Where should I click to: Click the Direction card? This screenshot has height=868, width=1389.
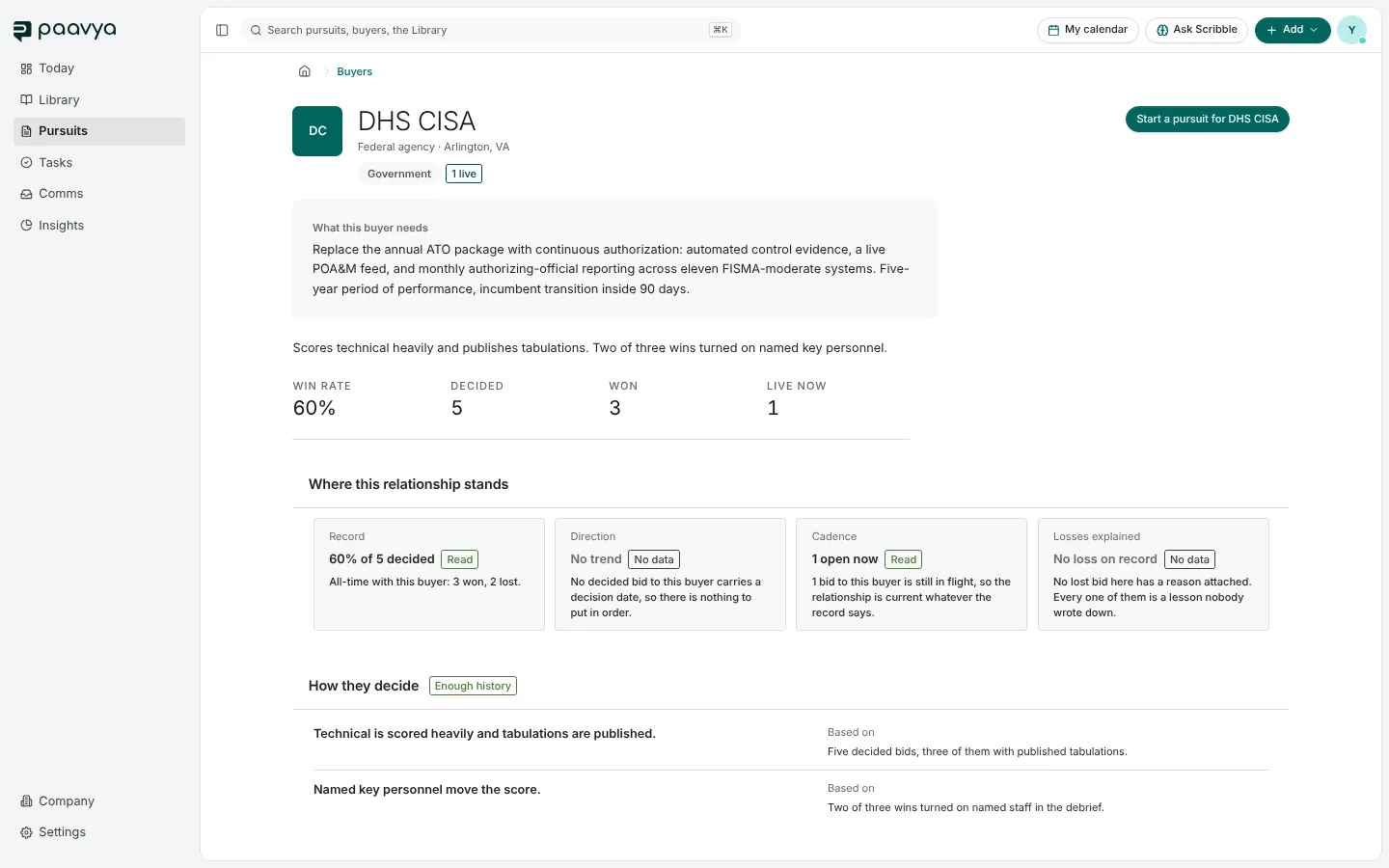point(670,575)
